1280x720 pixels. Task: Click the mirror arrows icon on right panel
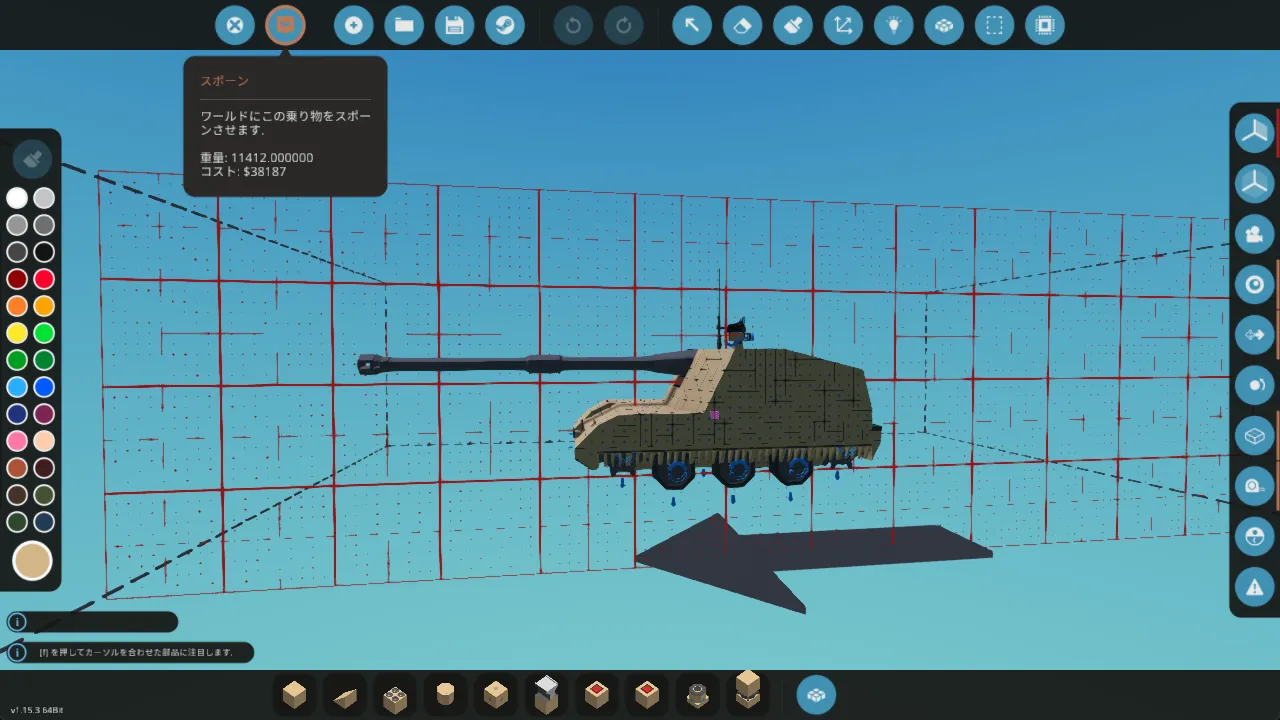tap(1254, 335)
